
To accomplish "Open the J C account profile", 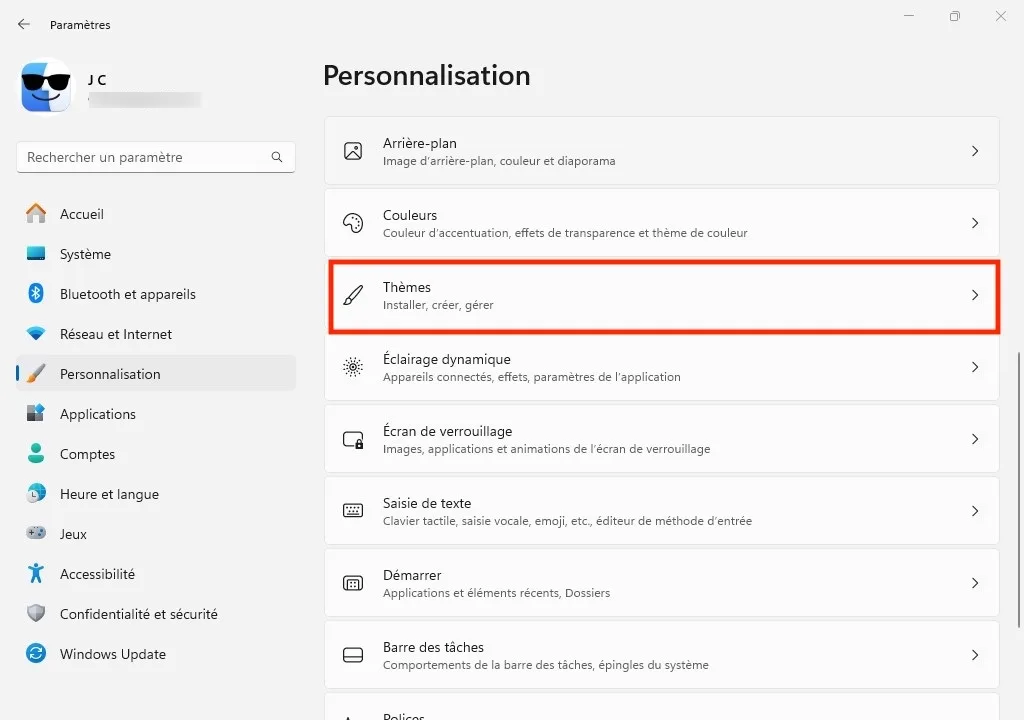I will (47, 88).
